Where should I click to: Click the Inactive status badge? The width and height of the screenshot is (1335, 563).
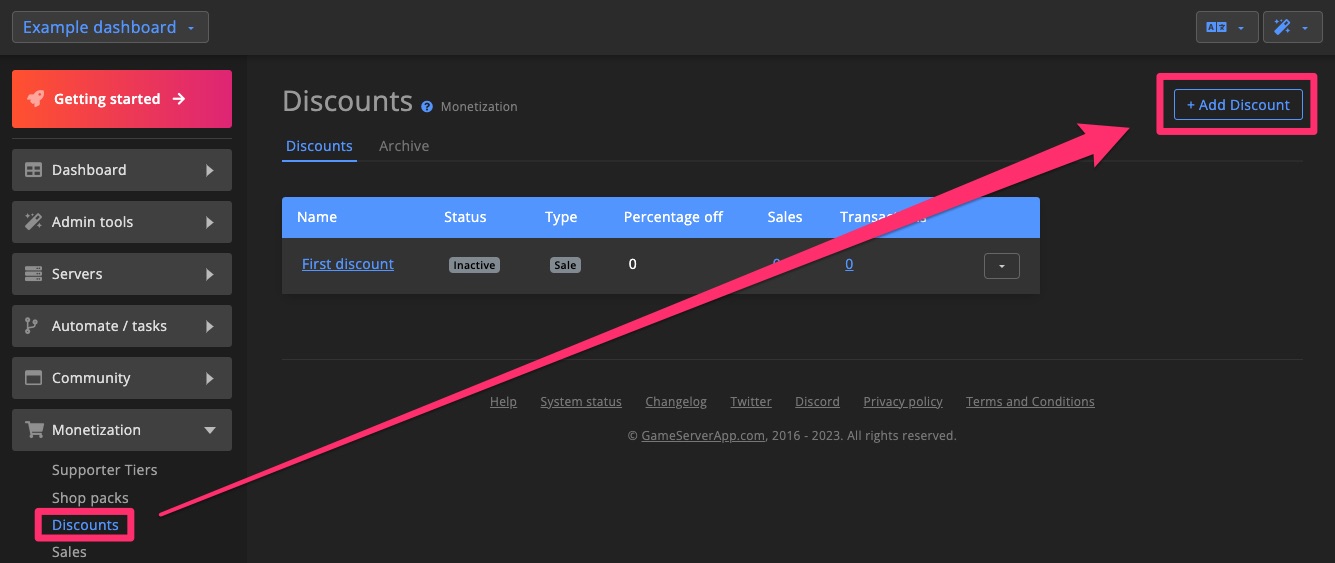(x=474, y=265)
